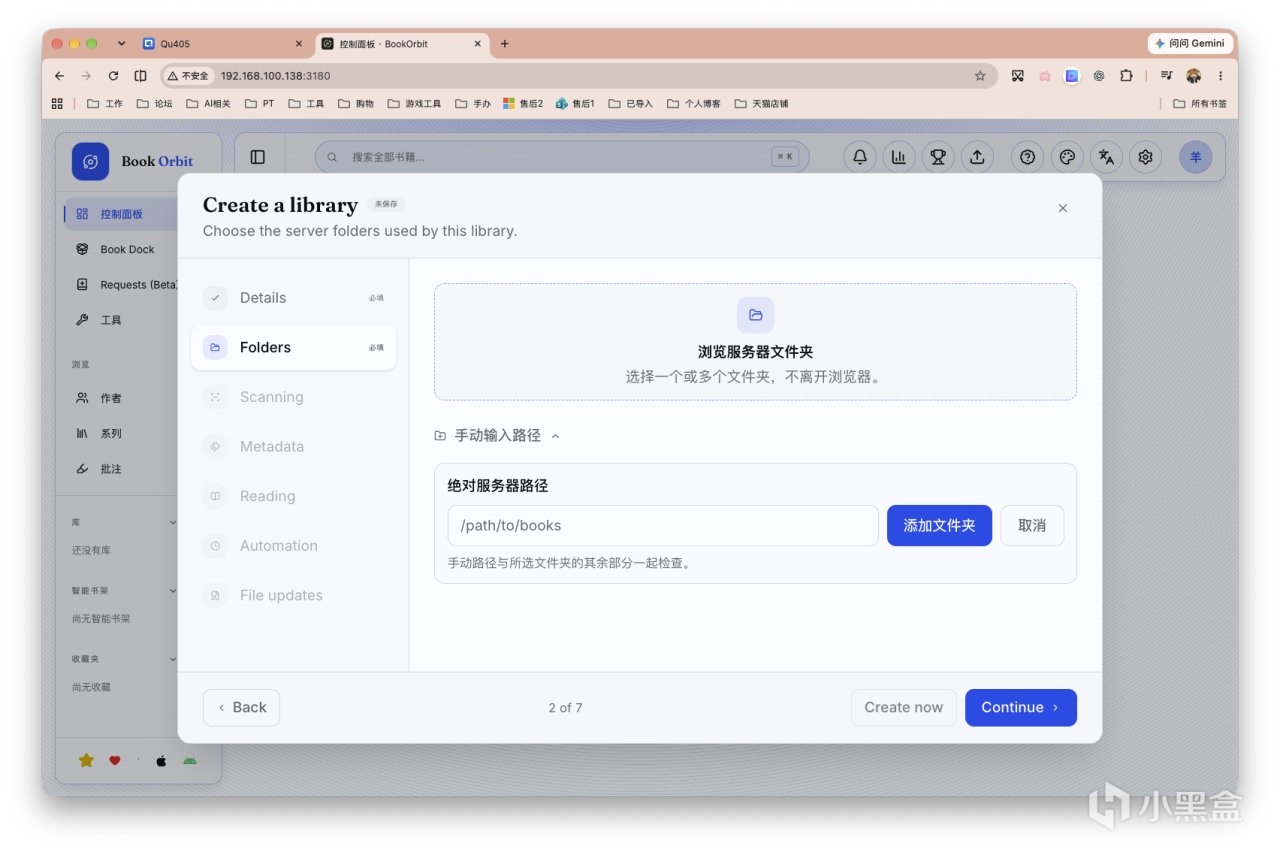Close the Create a library dialog
Viewport: 1280px width, 852px height.
(x=1062, y=208)
